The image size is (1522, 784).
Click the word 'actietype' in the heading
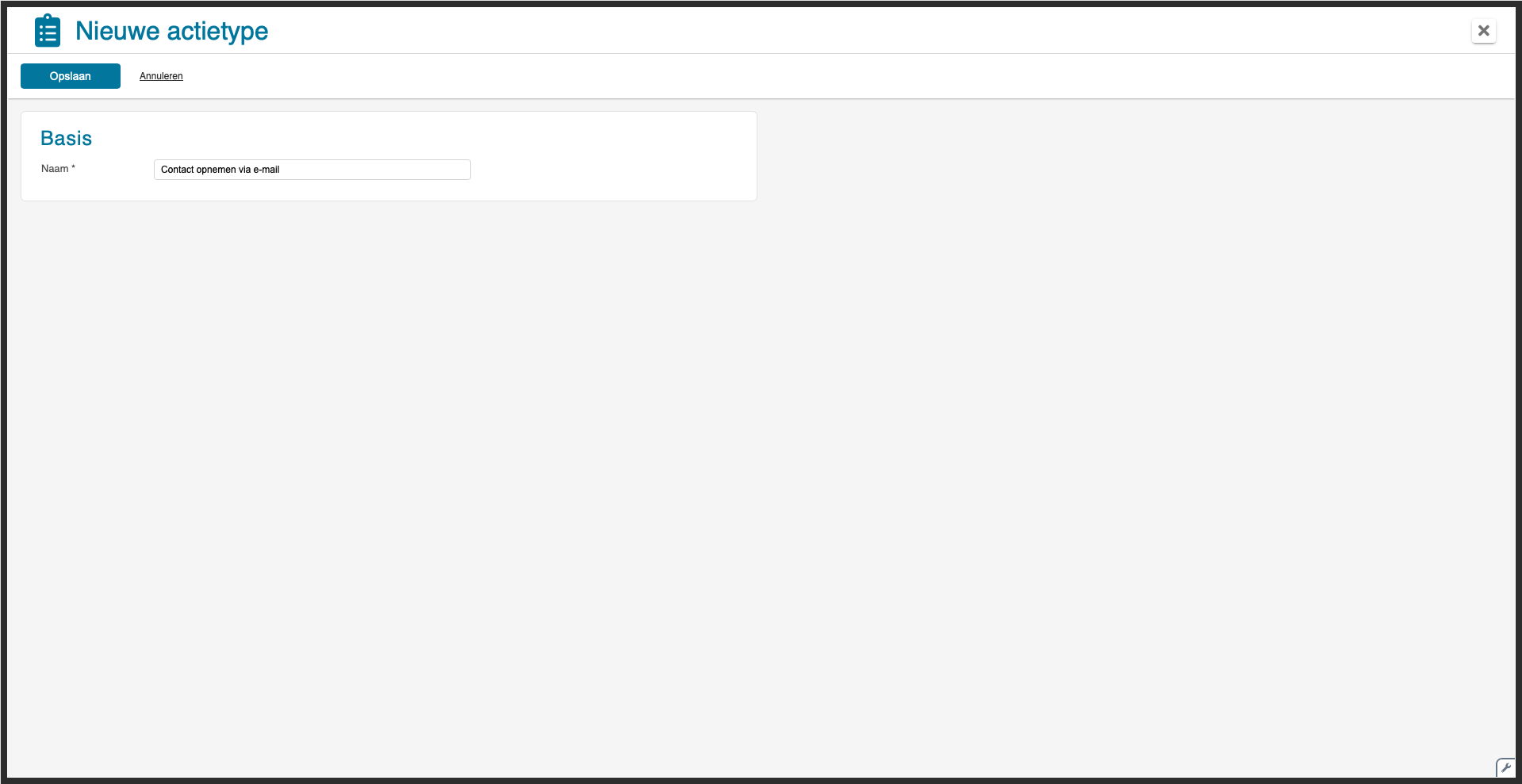click(217, 31)
